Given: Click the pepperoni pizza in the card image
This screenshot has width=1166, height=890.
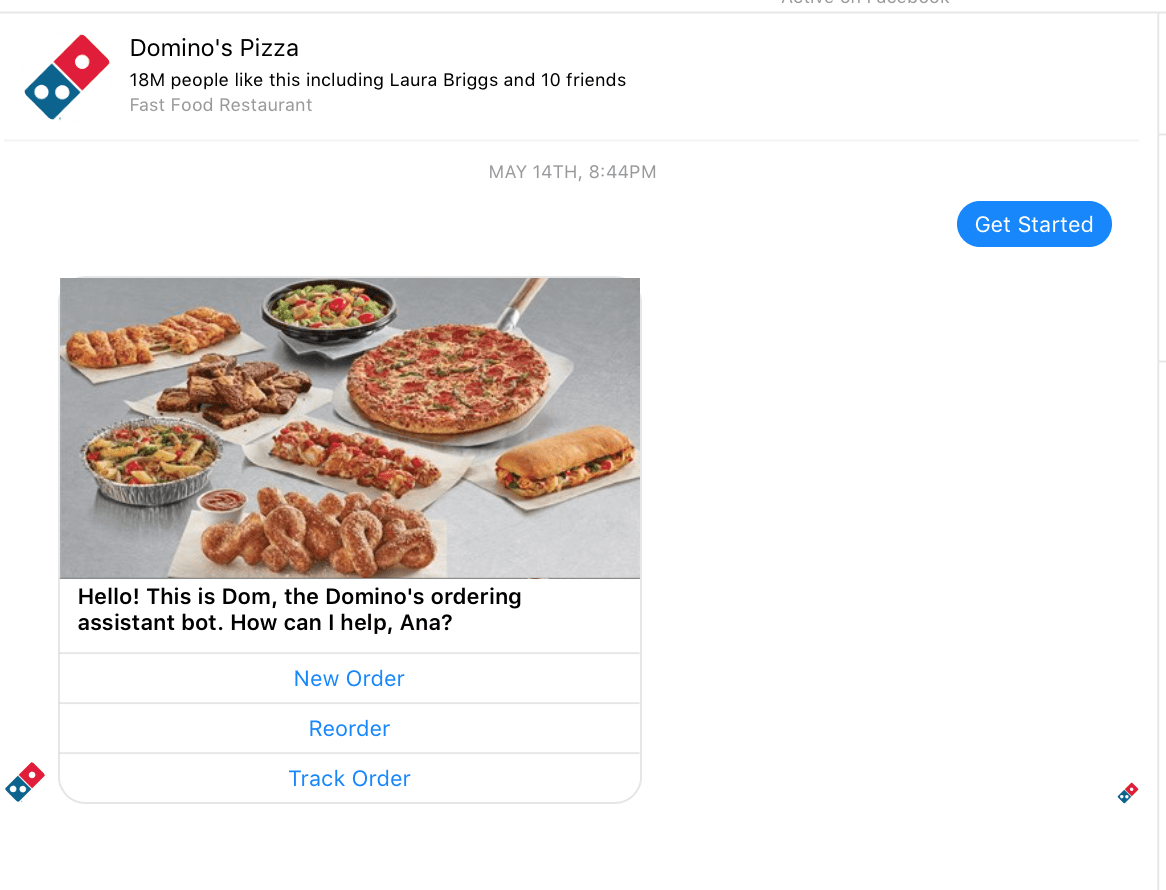Looking at the screenshot, I should 448,378.
